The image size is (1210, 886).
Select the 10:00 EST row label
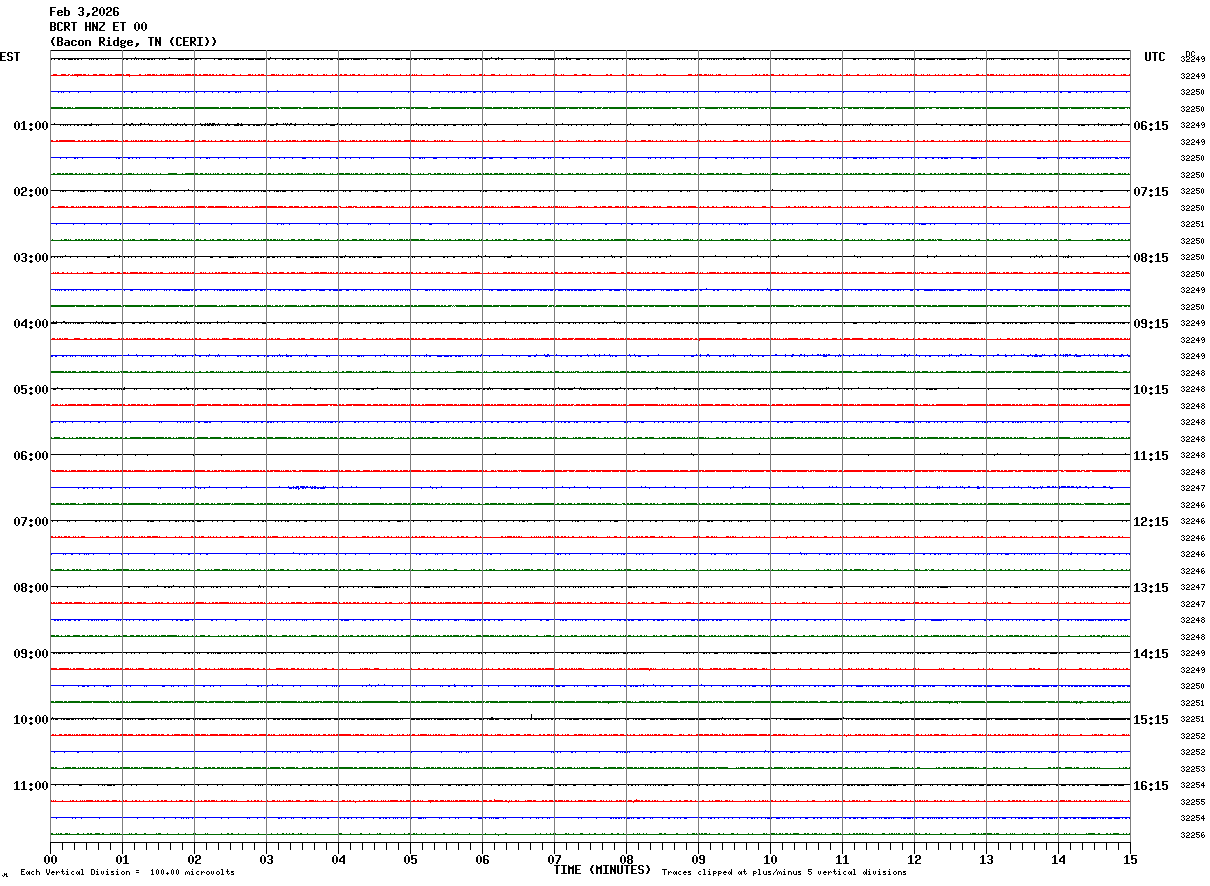coord(31,720)
